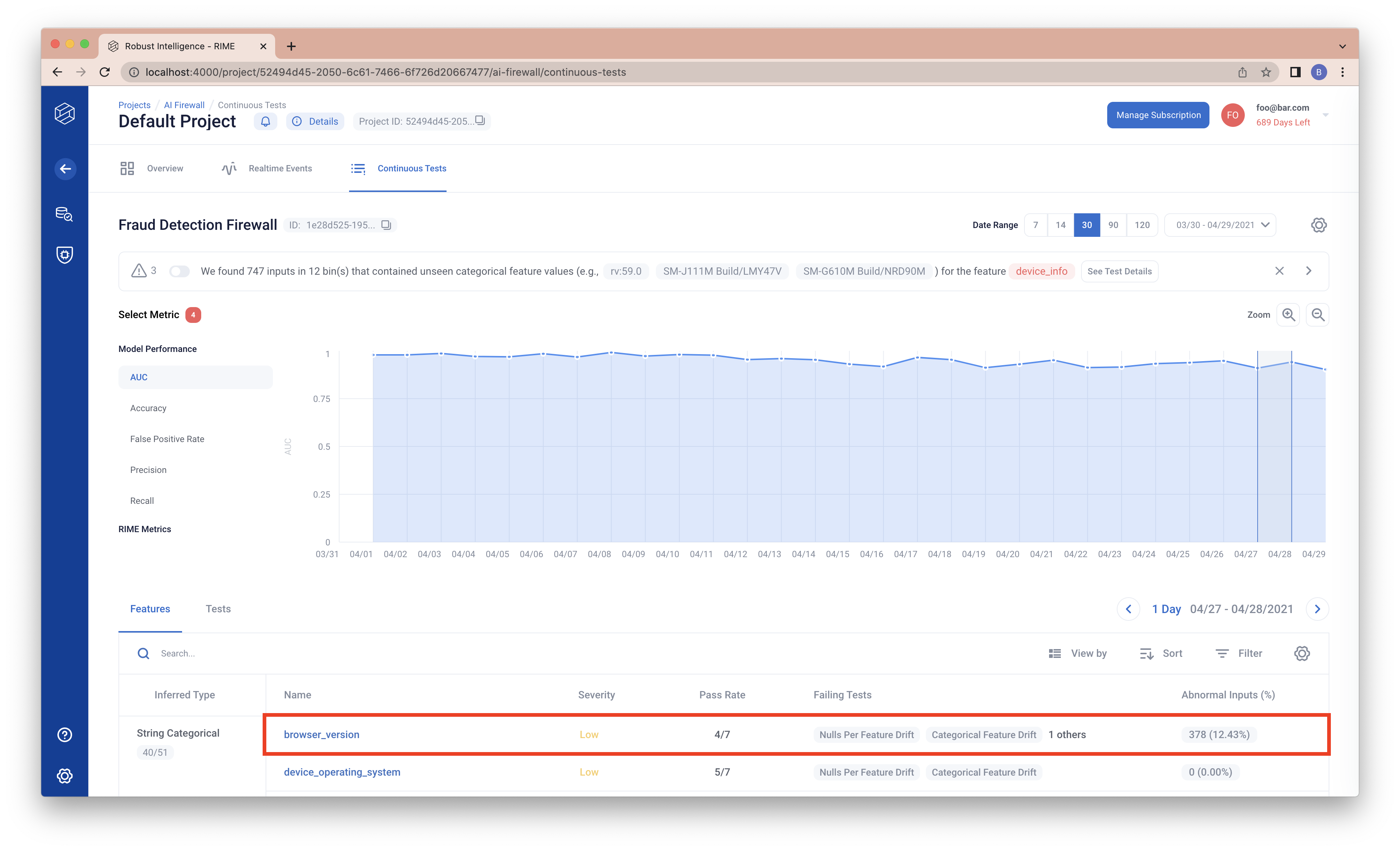Open the Filter options

coord(1239,654)
